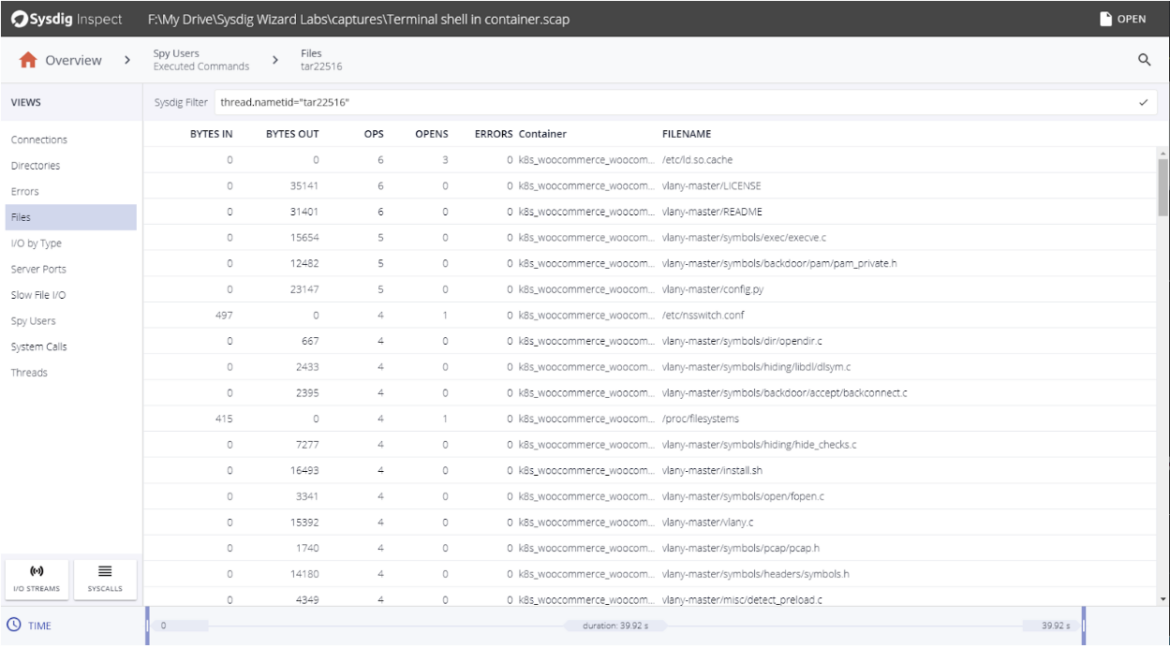Screen dimensions: 1170x648
Task: Open the Threads view
Action: click(29, 373)
